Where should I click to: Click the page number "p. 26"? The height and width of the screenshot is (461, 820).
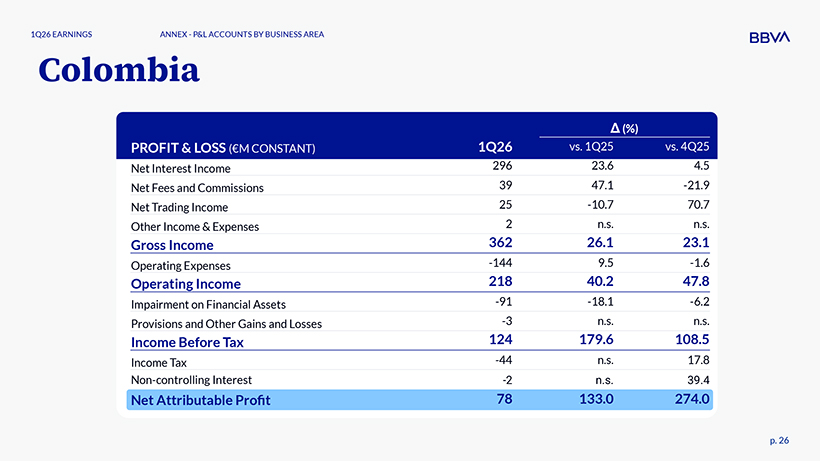pos(779,441)
